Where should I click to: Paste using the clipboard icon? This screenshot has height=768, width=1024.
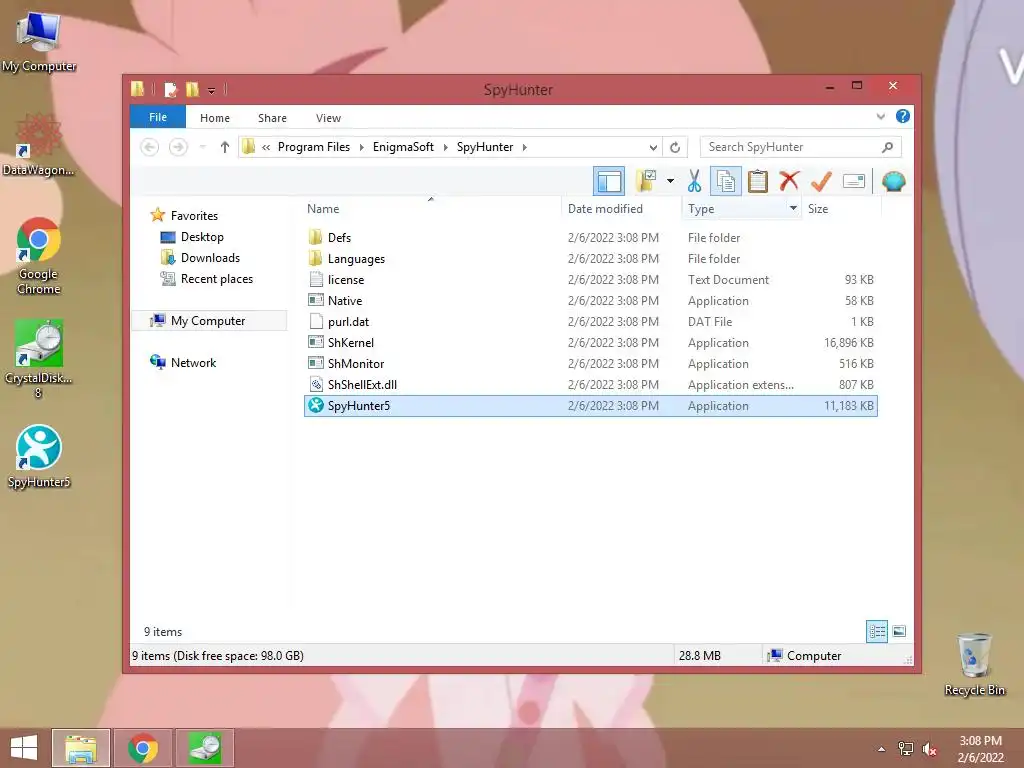click(x=758, y=181)
